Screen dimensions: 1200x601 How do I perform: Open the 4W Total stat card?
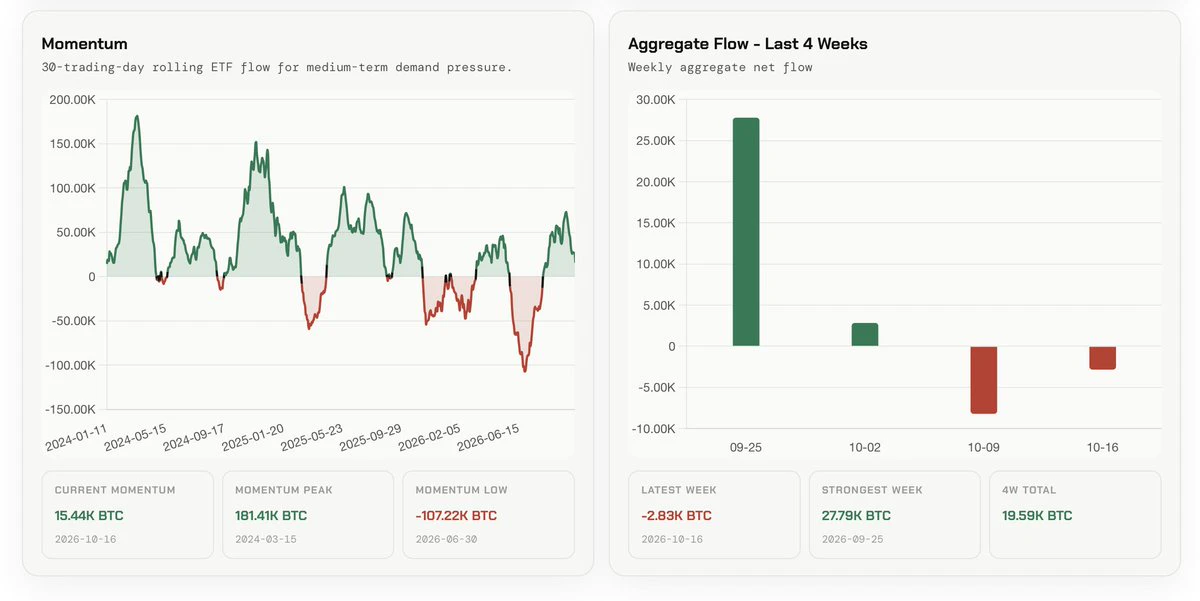[1075, 514]
